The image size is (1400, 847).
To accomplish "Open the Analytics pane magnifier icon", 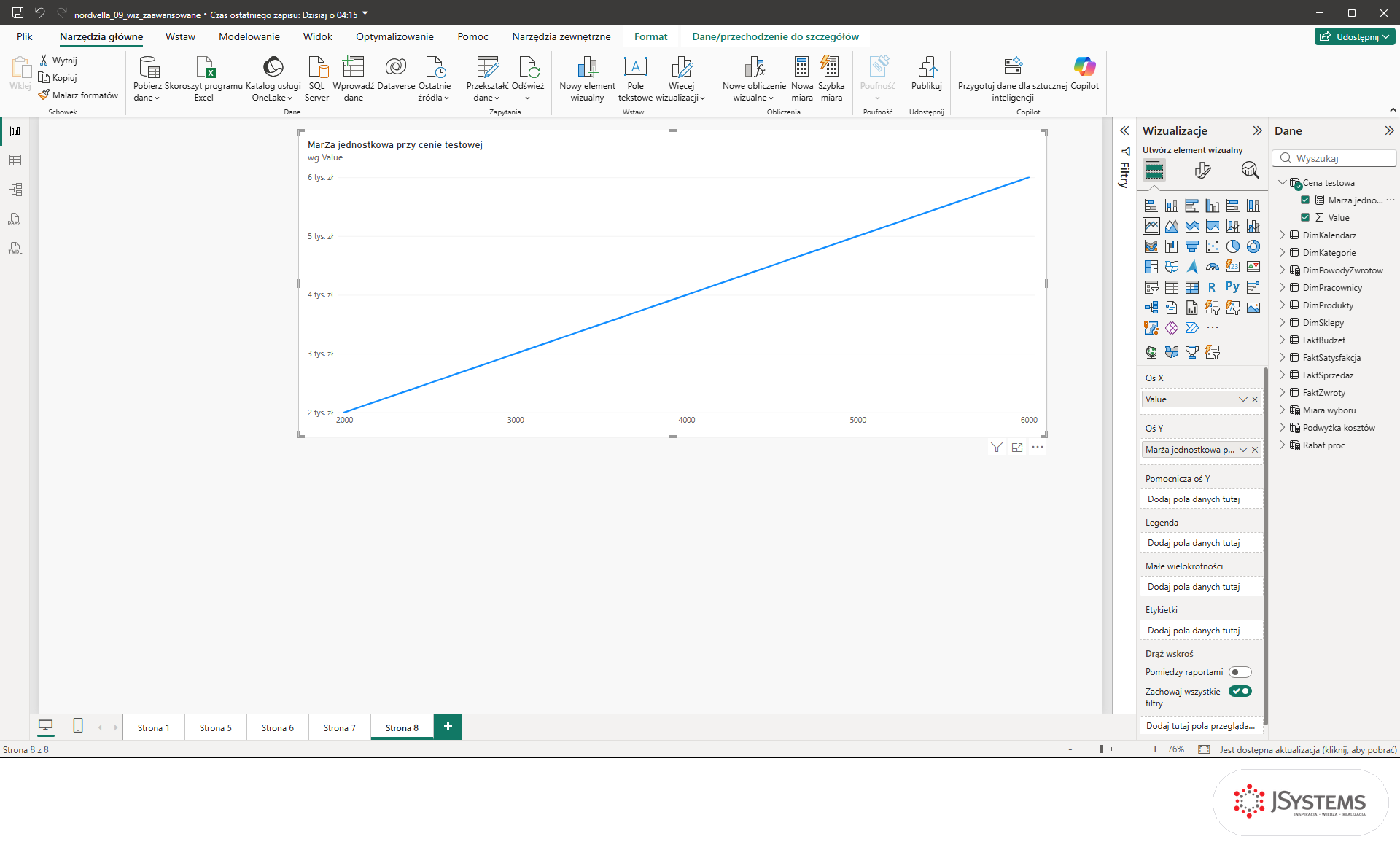I will tap(1250, 171).
